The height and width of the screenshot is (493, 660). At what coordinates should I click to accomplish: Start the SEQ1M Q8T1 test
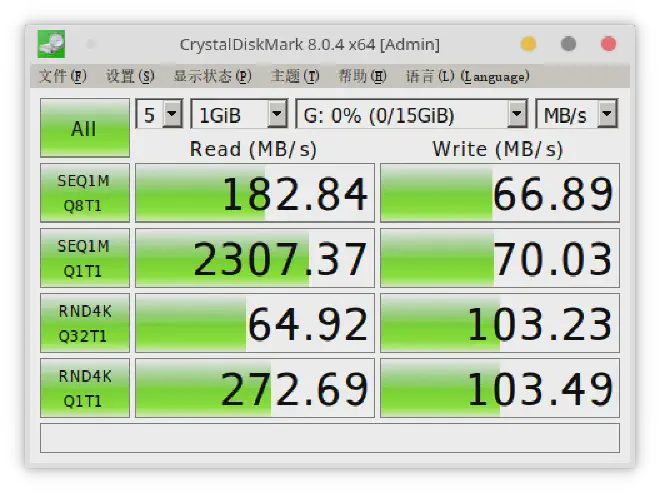[x=84, y=193]
